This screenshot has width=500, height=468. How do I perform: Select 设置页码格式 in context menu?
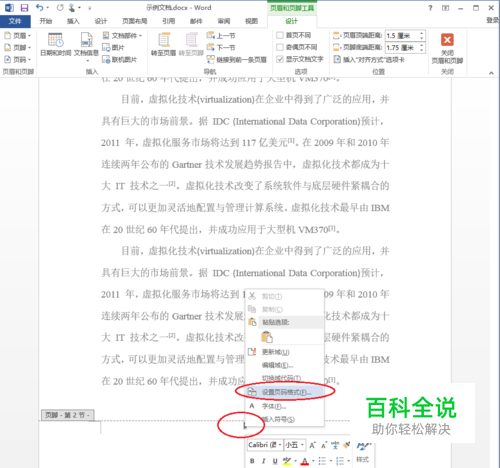pyautogui.click(x=285, y=392)
